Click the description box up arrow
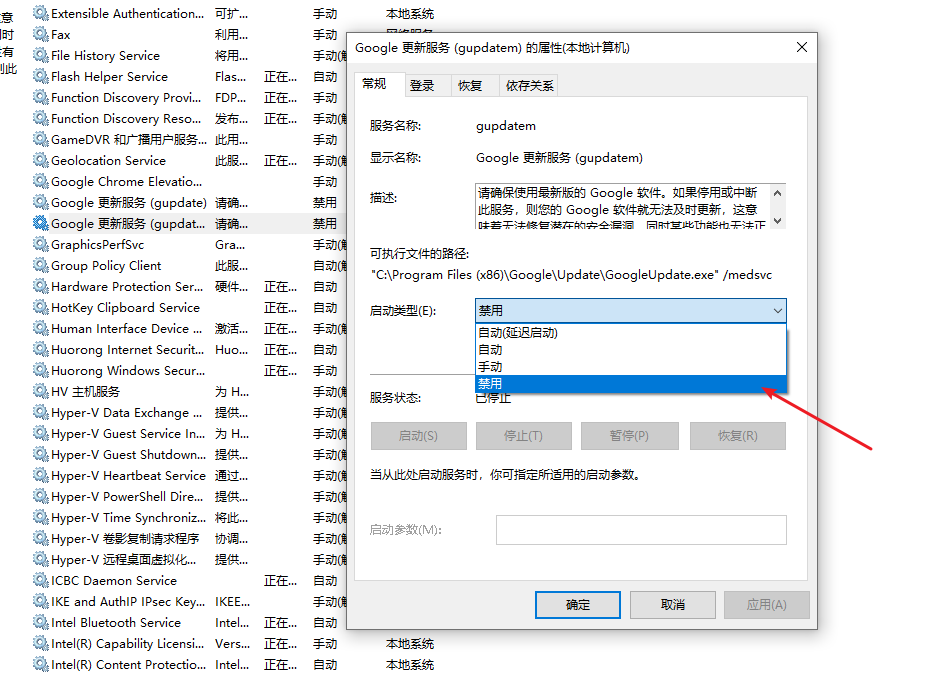Viewport: 937px width, 676px height. click(x=777, y=193)
